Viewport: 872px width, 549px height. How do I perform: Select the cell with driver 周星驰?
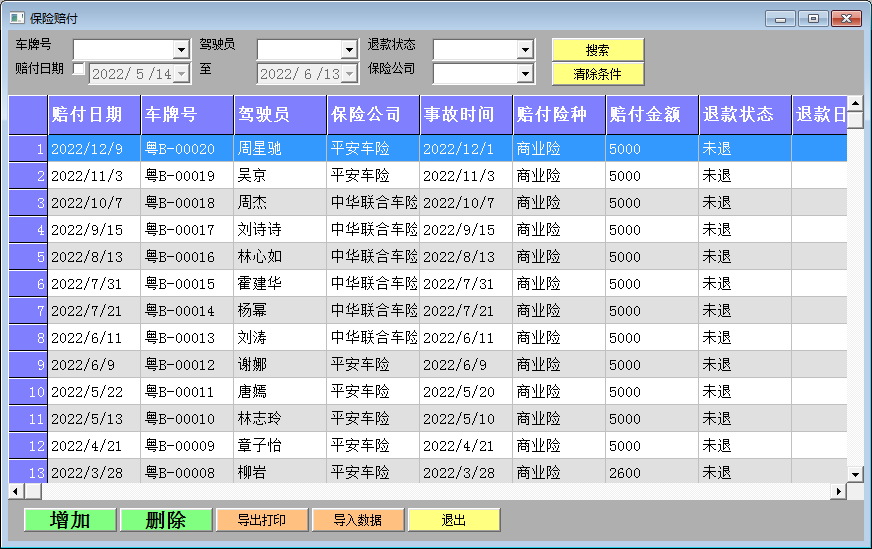(280, 149)
